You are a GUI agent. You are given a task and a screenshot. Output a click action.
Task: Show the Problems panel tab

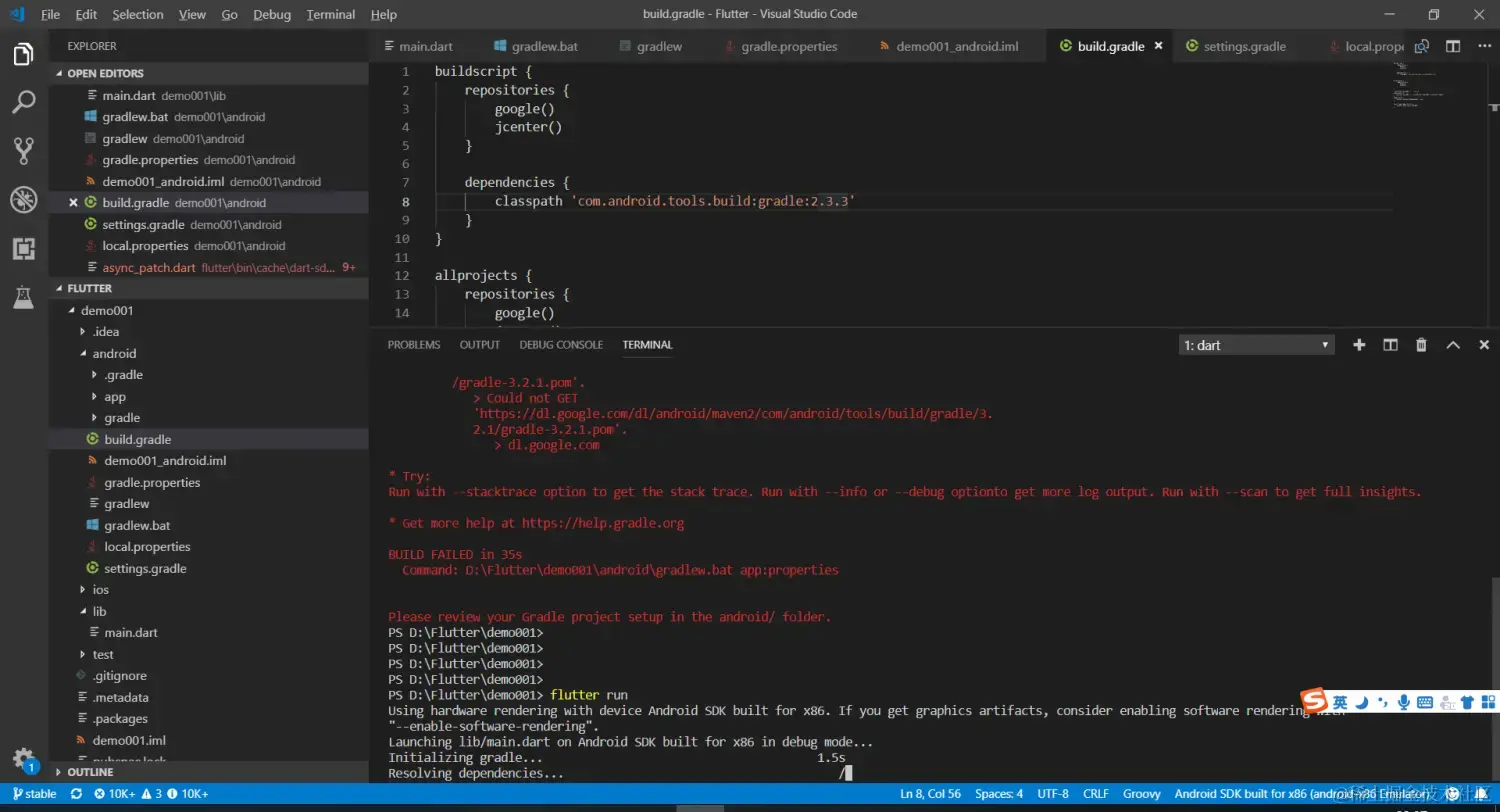pyautogui.click(x=414, y=345)
